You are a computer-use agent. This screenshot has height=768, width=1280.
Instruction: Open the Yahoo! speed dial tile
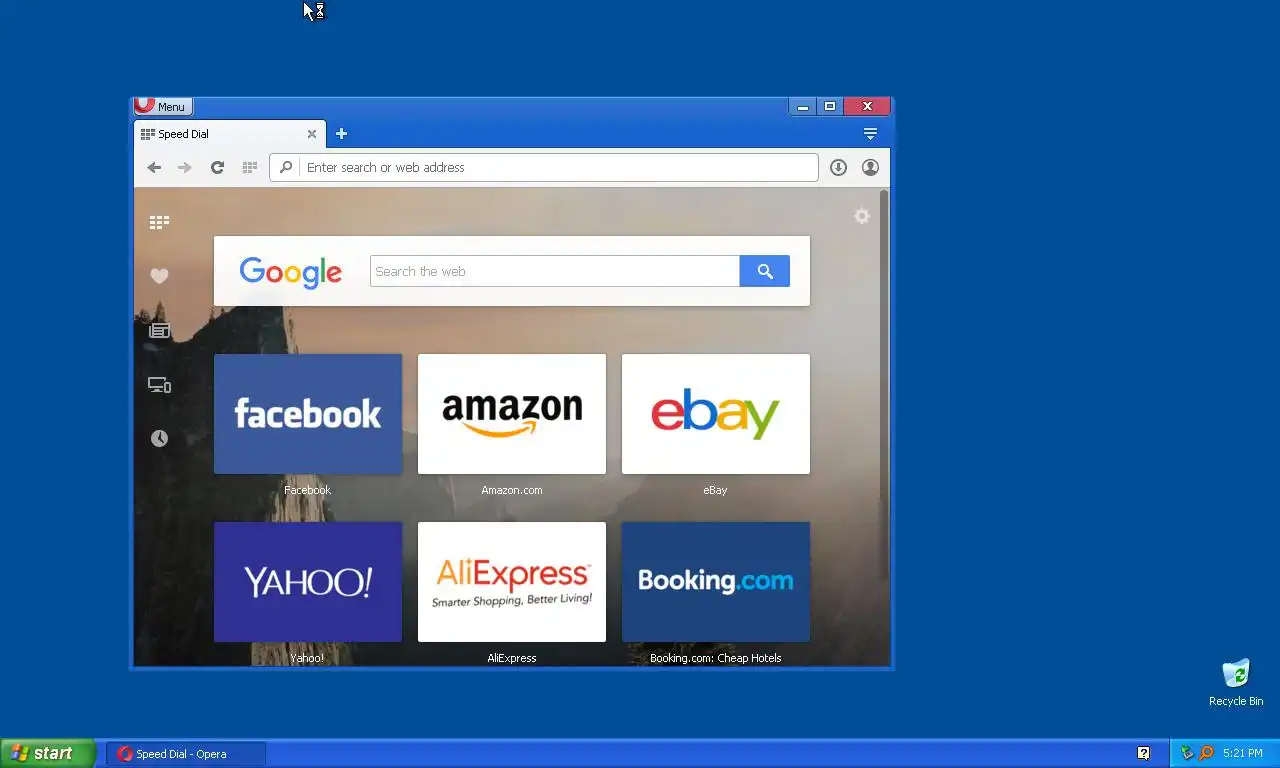pyautogui.click(x=308, y=582)
